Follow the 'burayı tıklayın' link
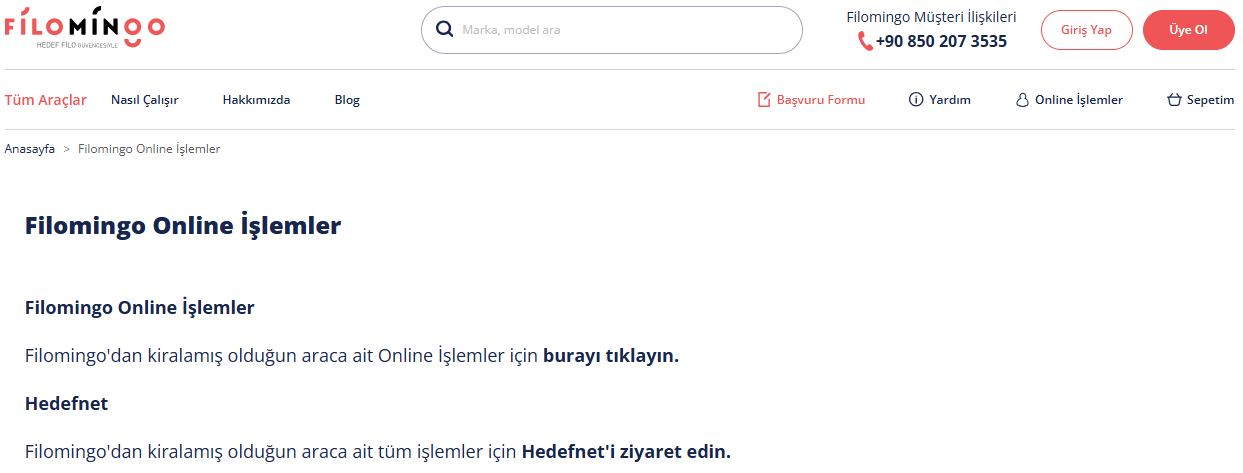Image resolution: width=1243 pixels, height=473 pixels. click(x=610, y=356)
